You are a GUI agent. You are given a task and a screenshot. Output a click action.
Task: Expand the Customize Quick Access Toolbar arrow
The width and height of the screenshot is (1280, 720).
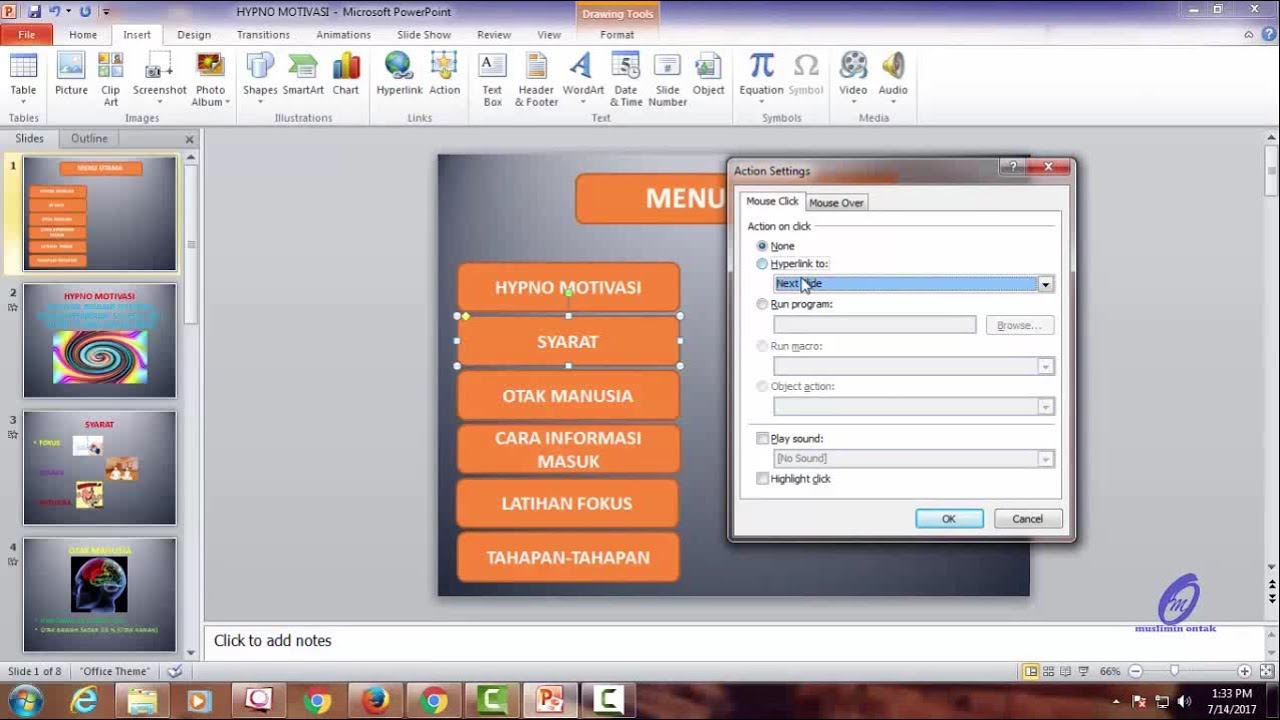coord(106,12)
